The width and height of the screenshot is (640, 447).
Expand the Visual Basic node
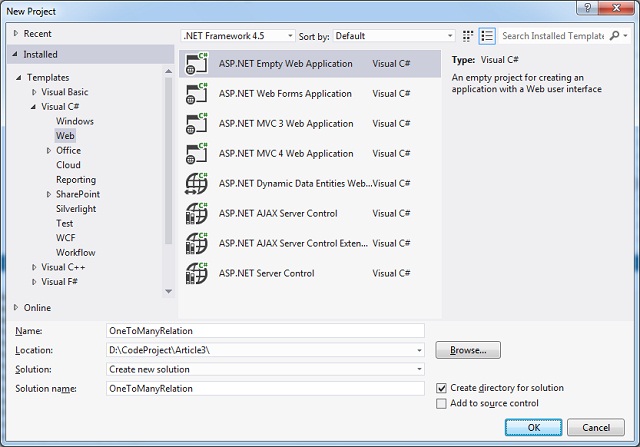(34, 92)
